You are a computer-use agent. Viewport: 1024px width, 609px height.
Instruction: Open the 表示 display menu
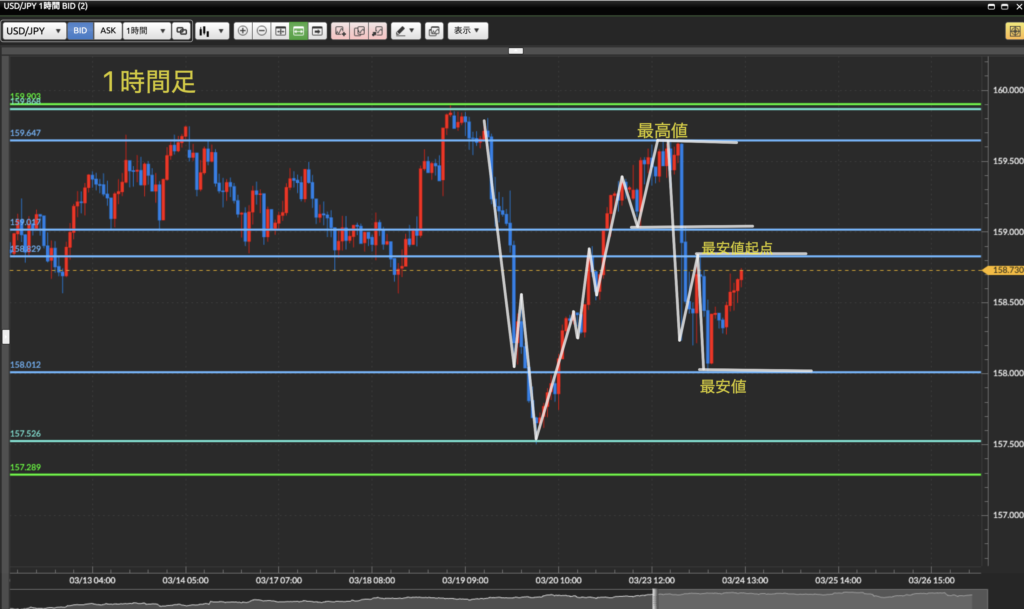[x=467, y=31]
